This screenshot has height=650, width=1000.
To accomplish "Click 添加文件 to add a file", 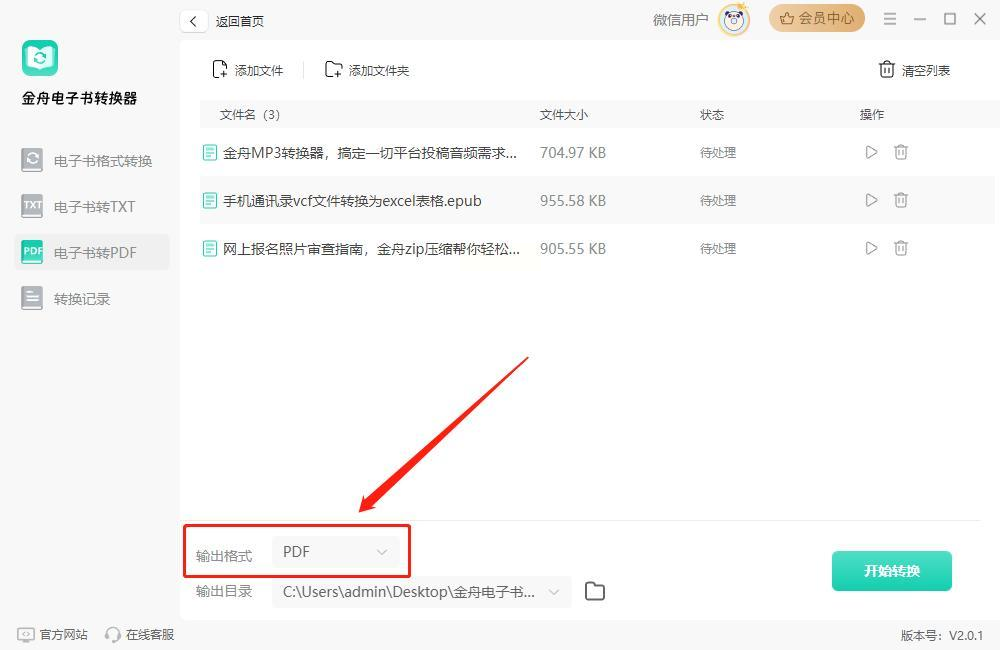I will pyautogui.click(x=247, y=70).
